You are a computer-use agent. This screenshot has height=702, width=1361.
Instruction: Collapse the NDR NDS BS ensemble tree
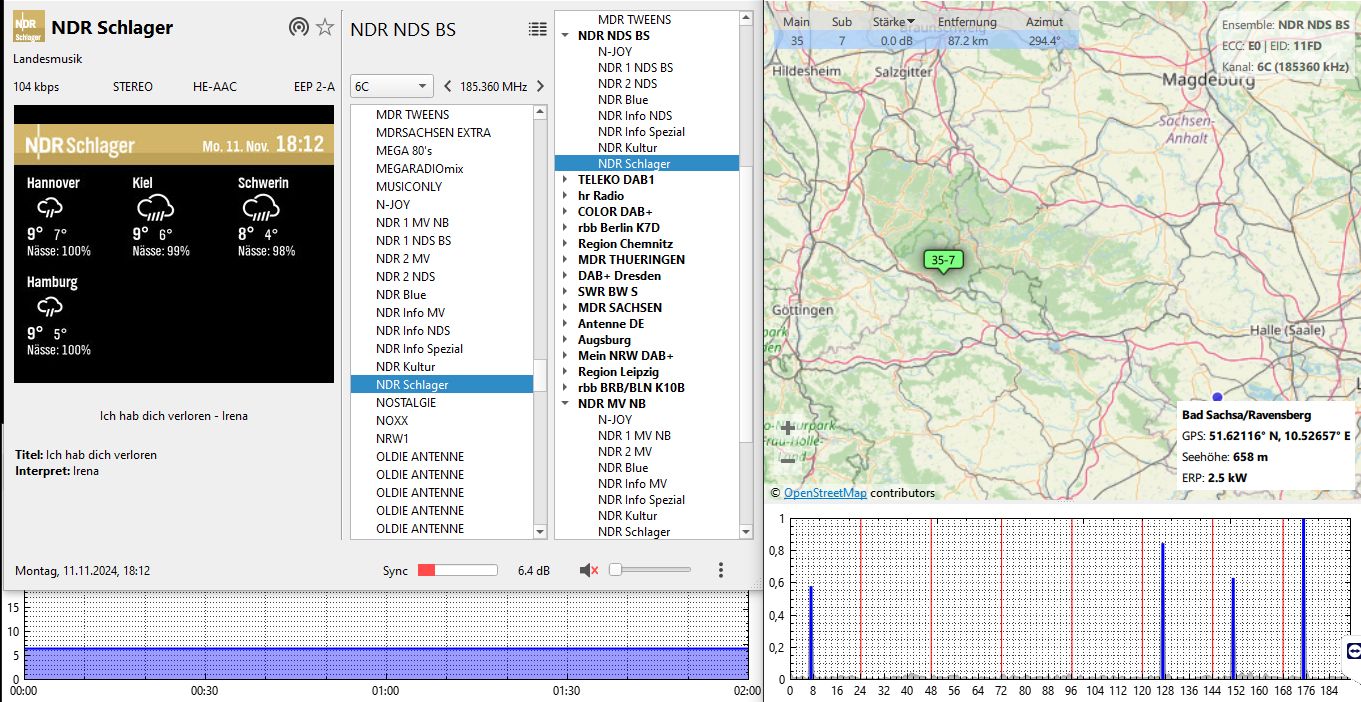point(565,36)
